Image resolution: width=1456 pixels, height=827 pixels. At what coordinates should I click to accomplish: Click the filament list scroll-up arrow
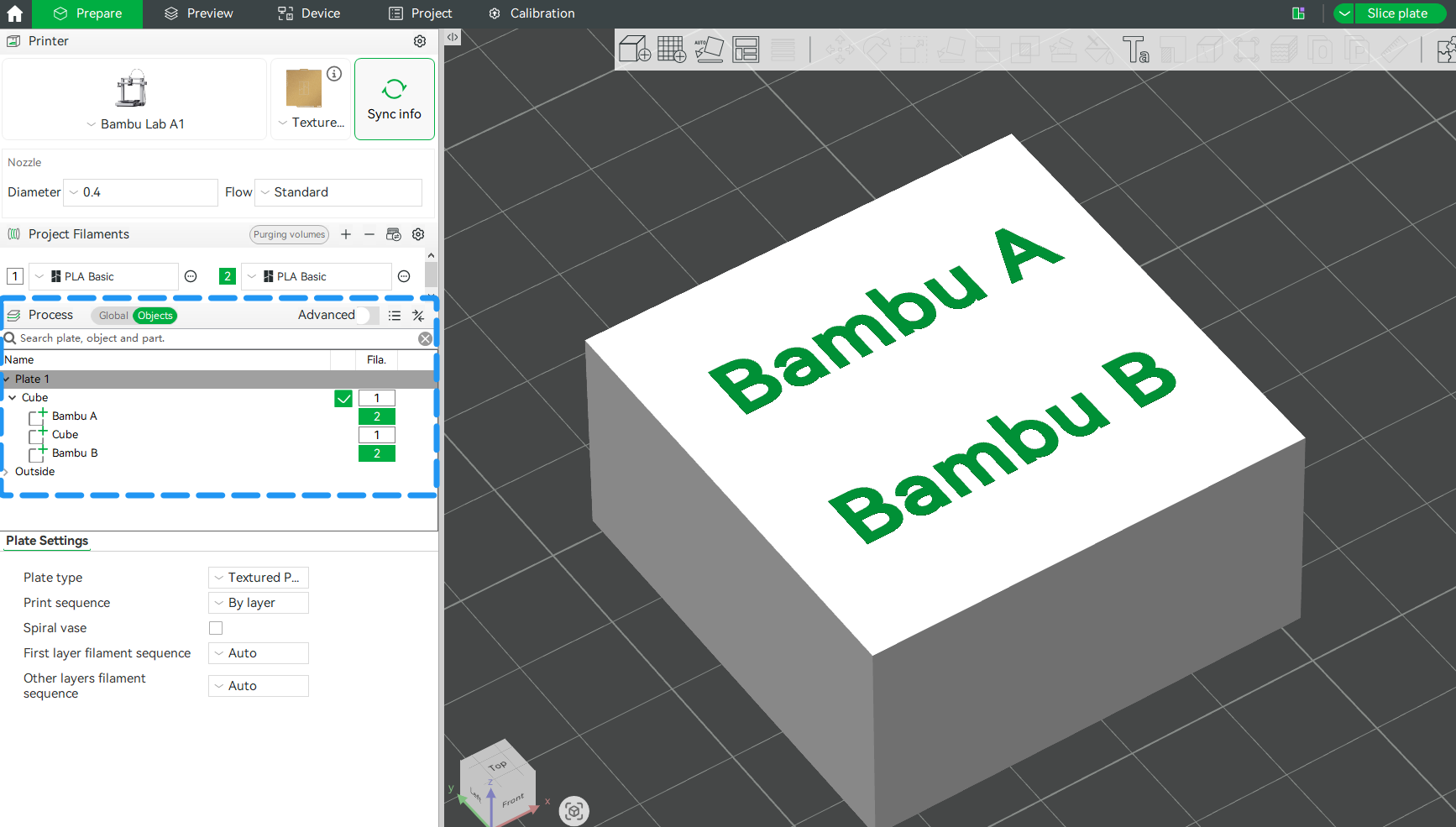click(x=431, y=255)
